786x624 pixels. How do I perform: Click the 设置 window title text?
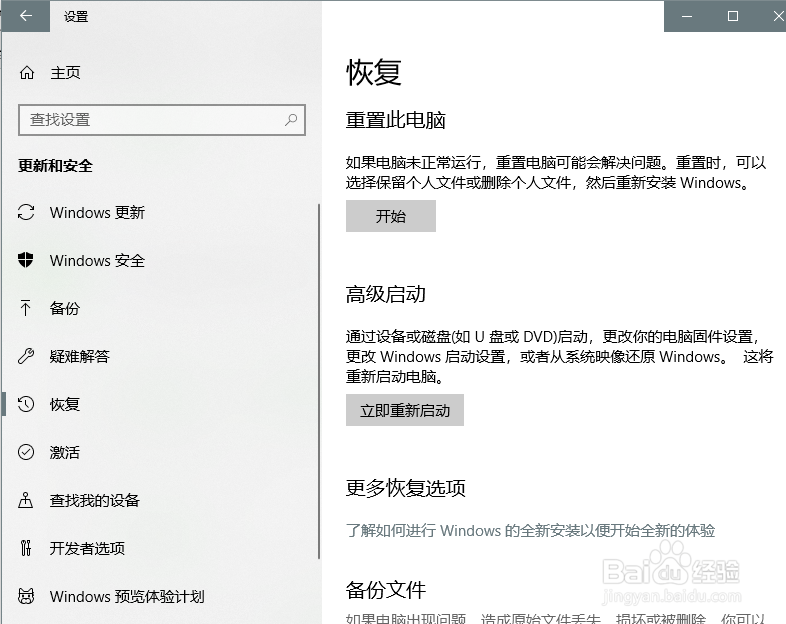click(x=76, y=17)
